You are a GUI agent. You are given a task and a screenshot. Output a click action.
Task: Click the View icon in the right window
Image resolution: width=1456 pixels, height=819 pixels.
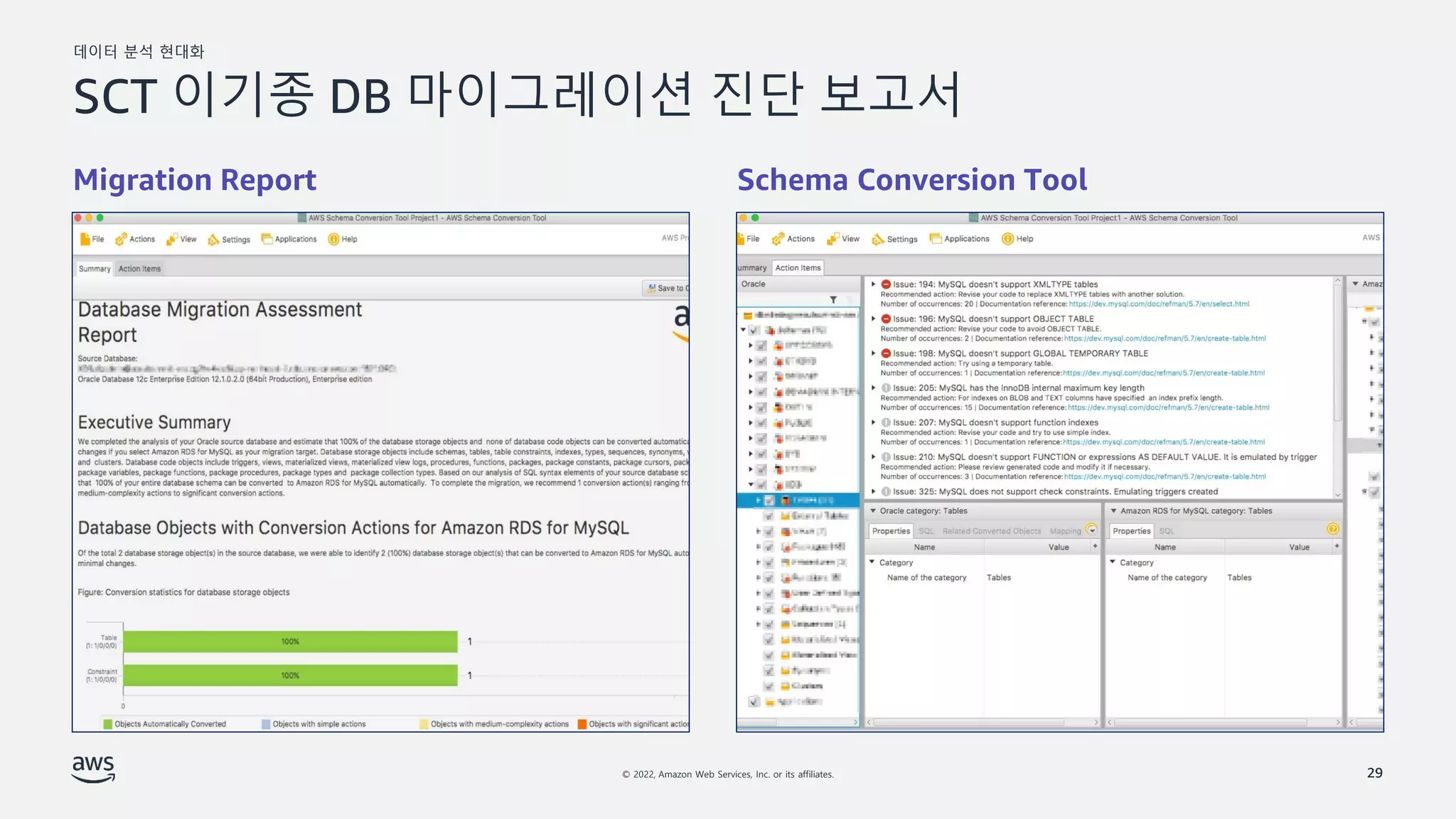click(833, 239)
